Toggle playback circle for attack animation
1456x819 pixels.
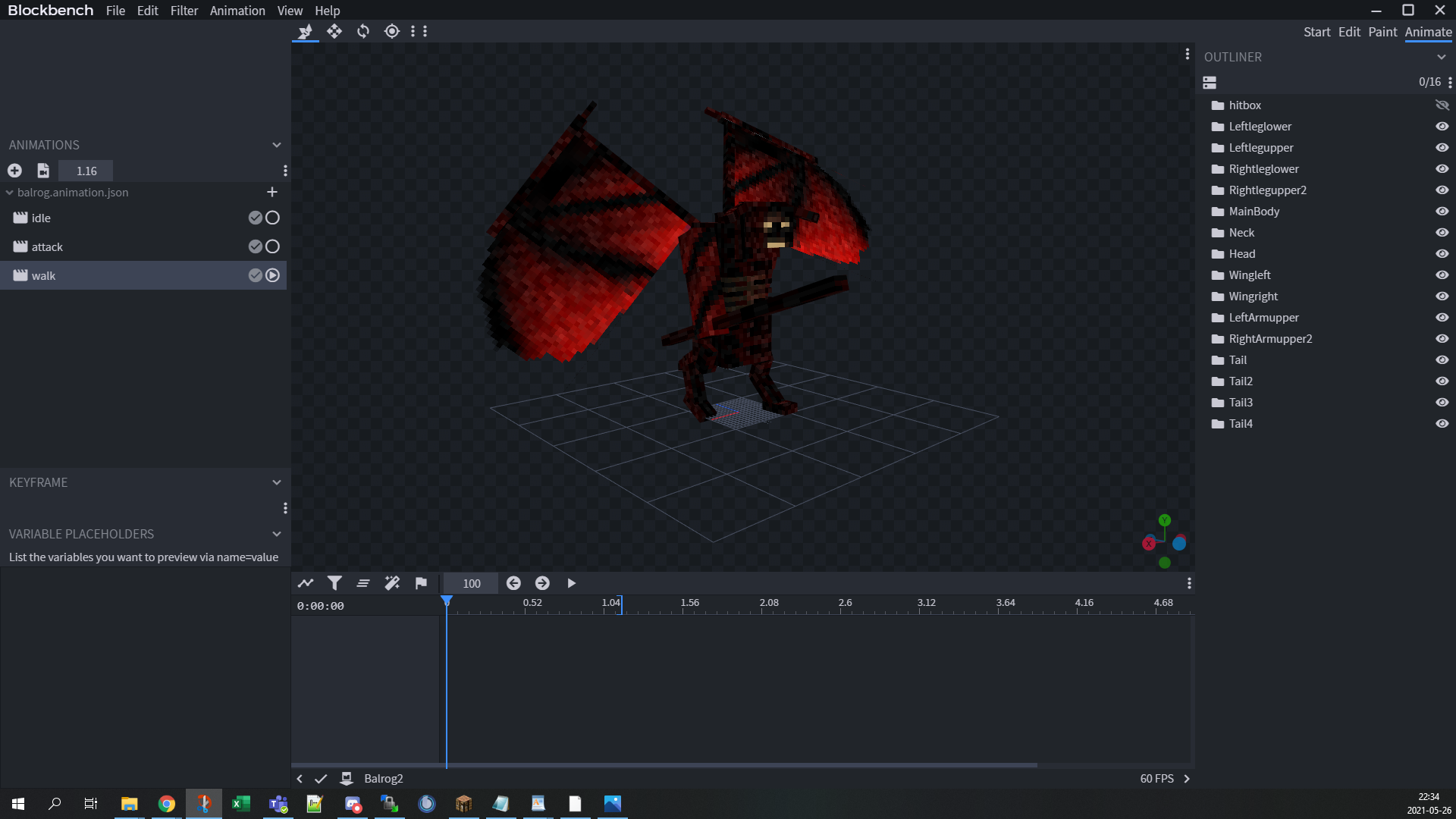273,246
